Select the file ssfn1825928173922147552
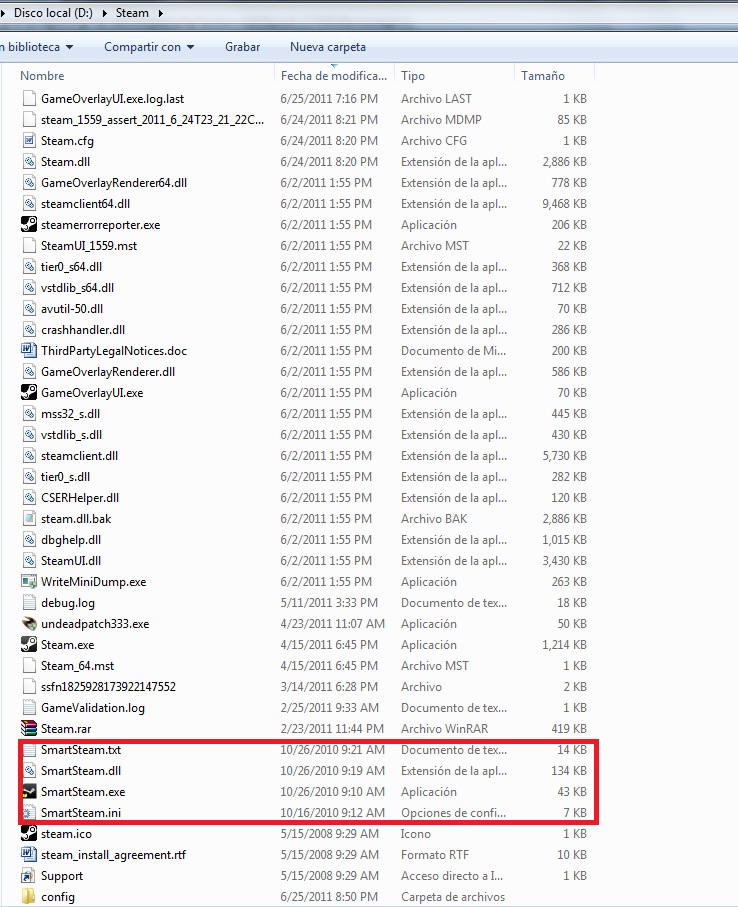This screenshot has width=738, height=907. click(108, 687)
